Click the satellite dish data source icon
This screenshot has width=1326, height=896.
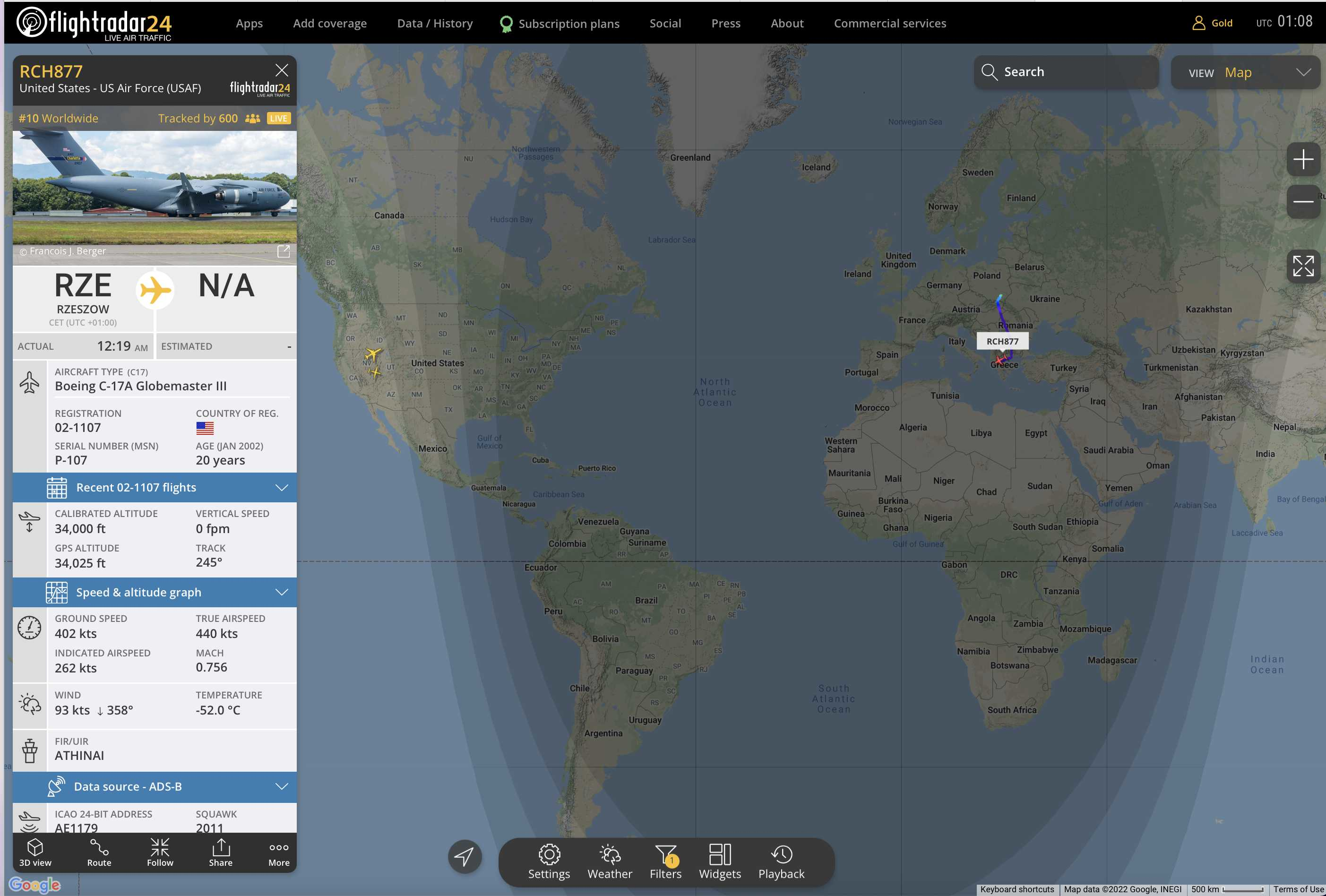point(56,786)
